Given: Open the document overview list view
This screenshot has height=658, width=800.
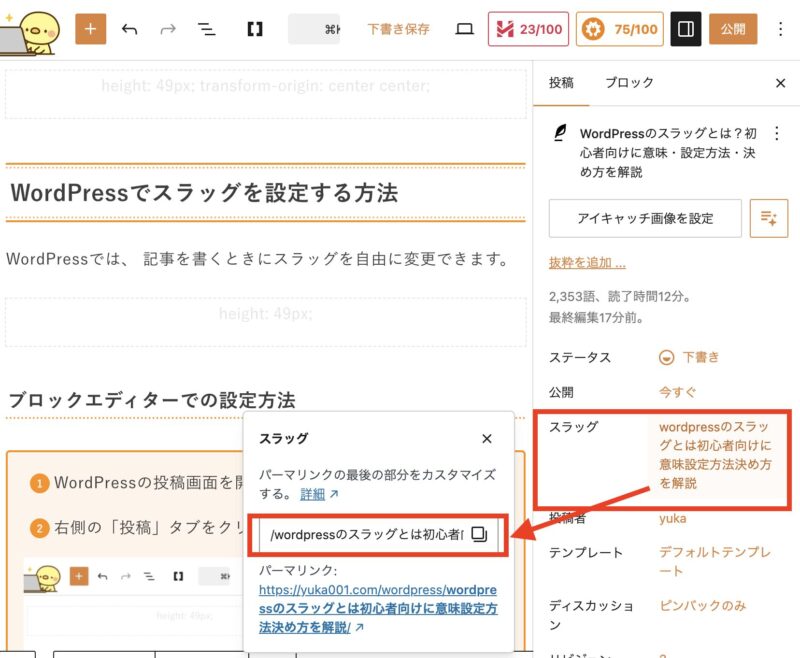Looking at the screenshot, I should point(206,29).
